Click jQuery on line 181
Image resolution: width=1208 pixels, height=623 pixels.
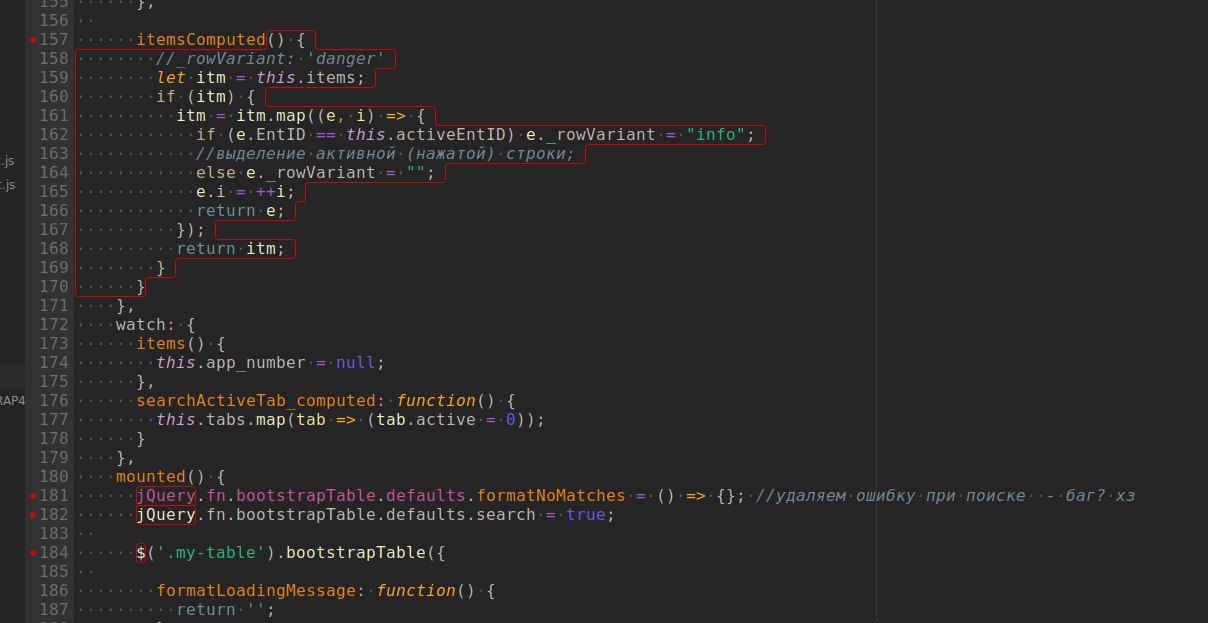(166, 496)
